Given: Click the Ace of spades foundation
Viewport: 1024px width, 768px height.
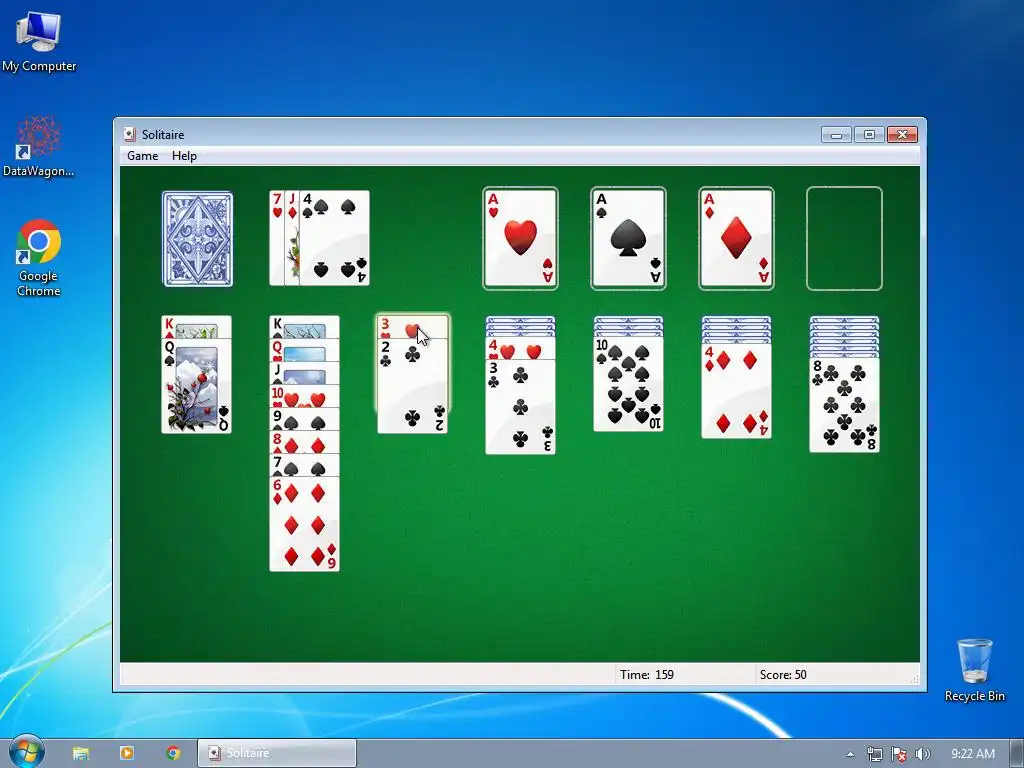Looking at the screenshot, I should pos(628,238).
